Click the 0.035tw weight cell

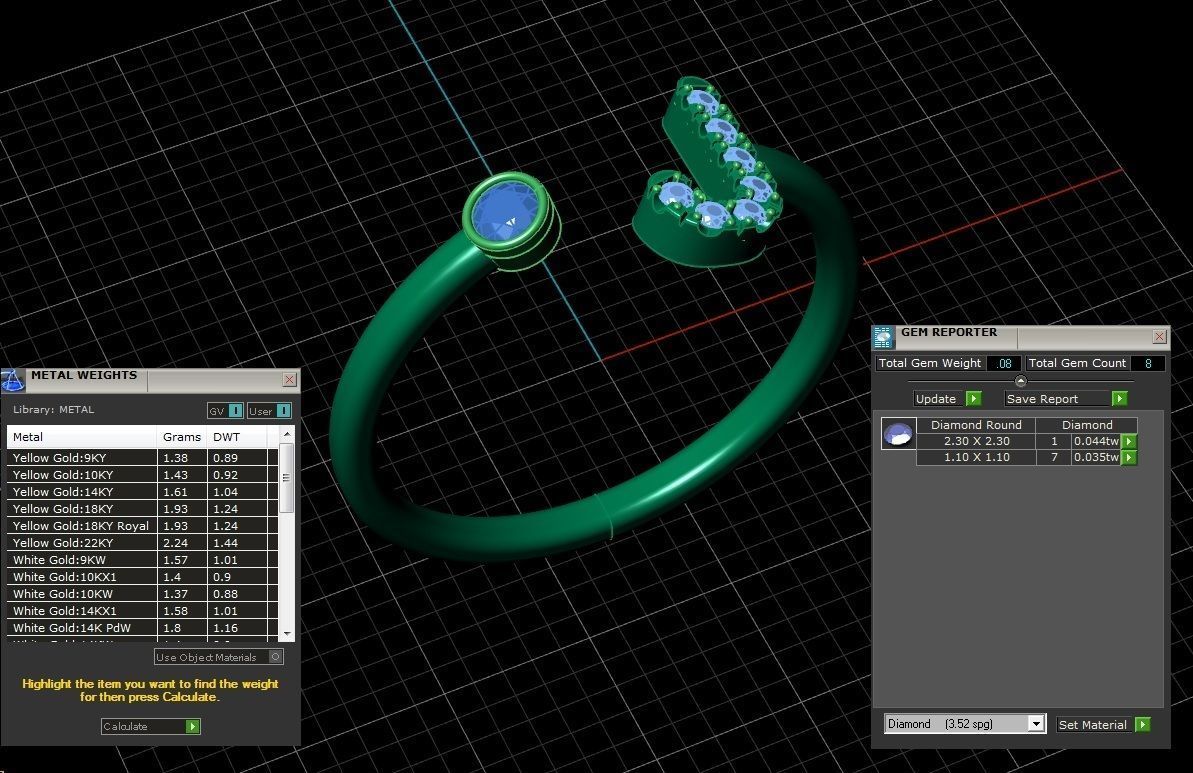(x=1096, y=457)
